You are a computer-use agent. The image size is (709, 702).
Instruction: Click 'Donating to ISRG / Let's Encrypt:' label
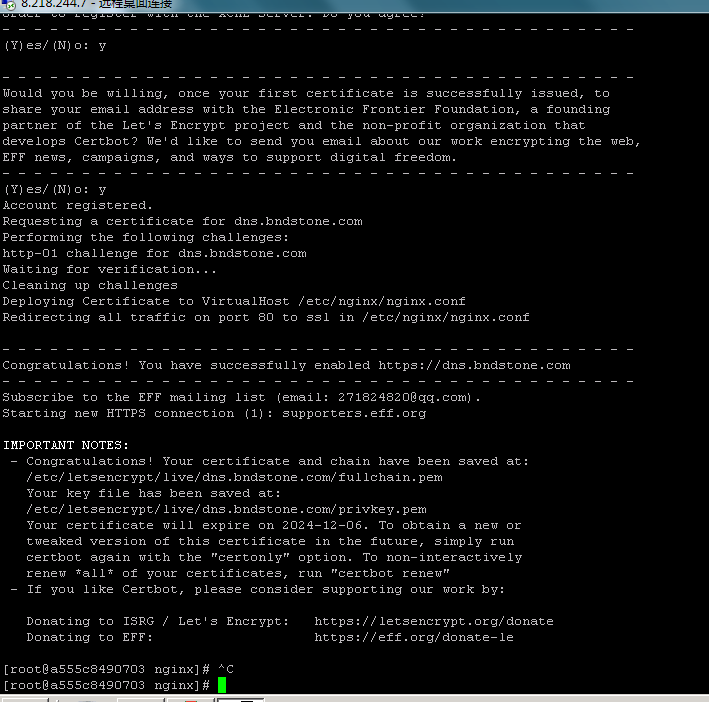tap(157, 622)
